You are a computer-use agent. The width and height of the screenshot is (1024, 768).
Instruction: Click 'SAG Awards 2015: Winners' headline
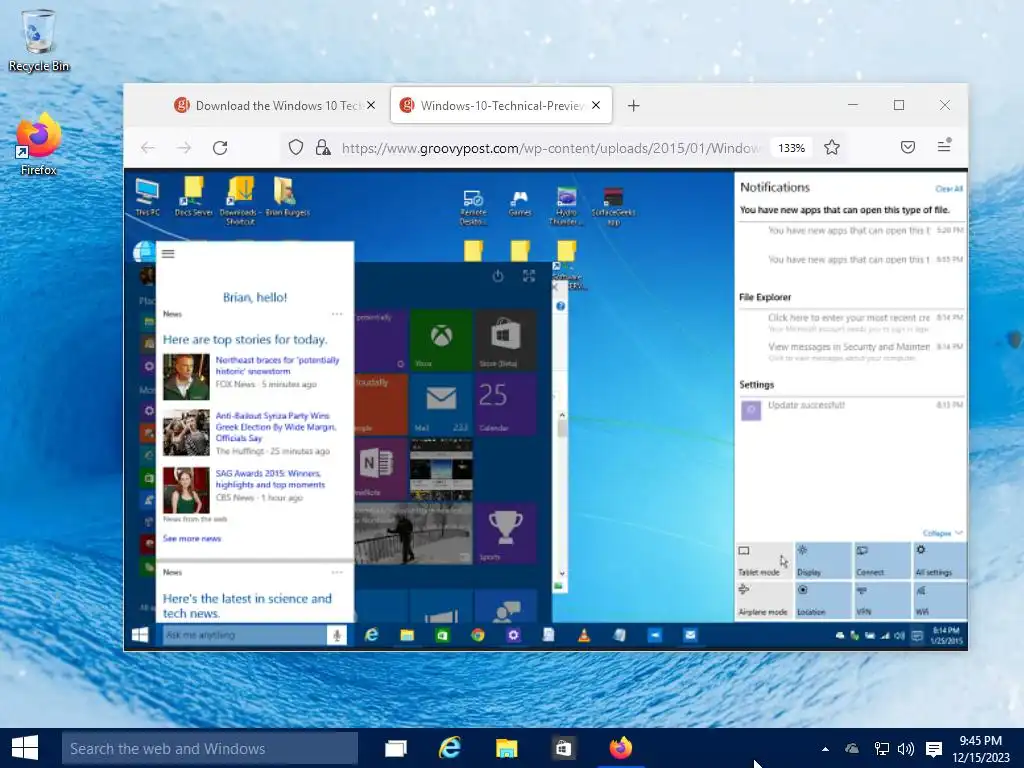tap(270, 479)
